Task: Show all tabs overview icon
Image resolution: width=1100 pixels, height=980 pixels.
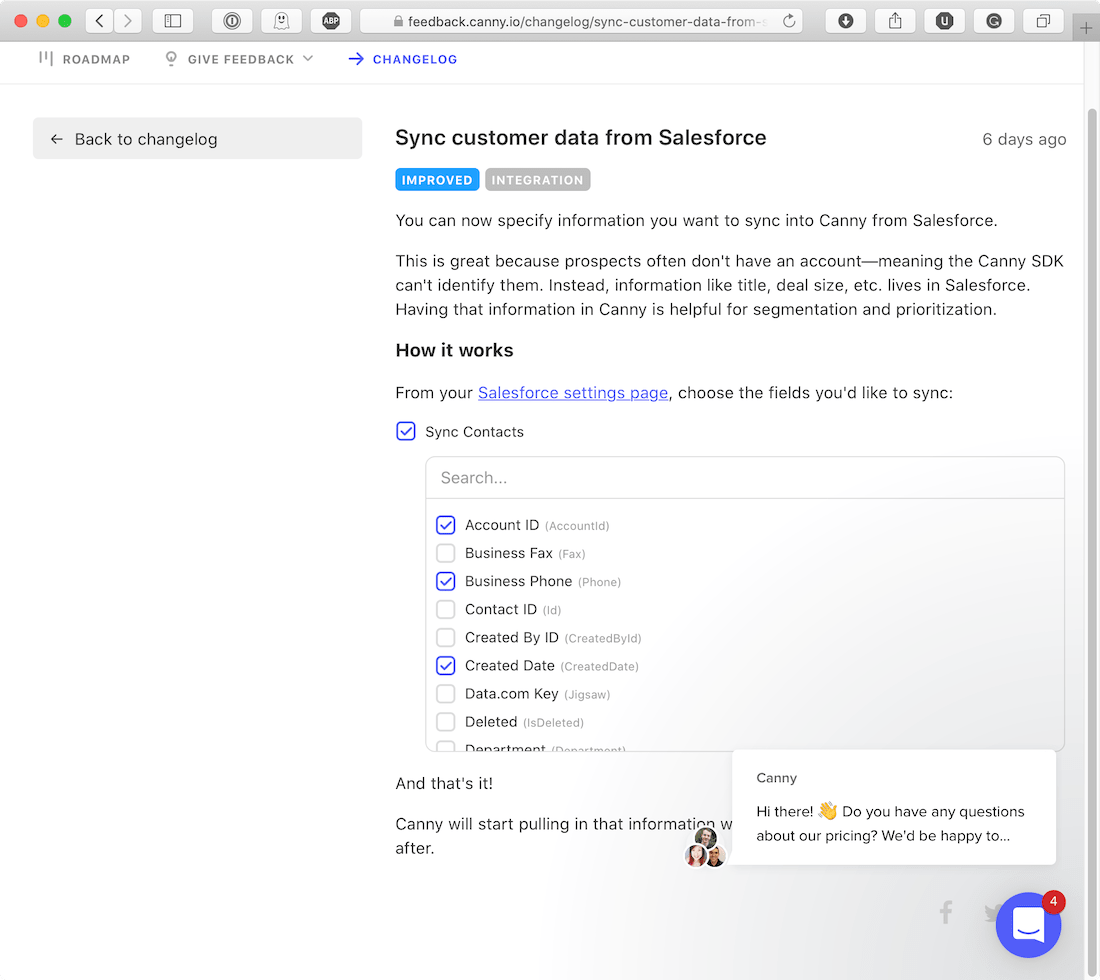Action: coord(1043,21)
